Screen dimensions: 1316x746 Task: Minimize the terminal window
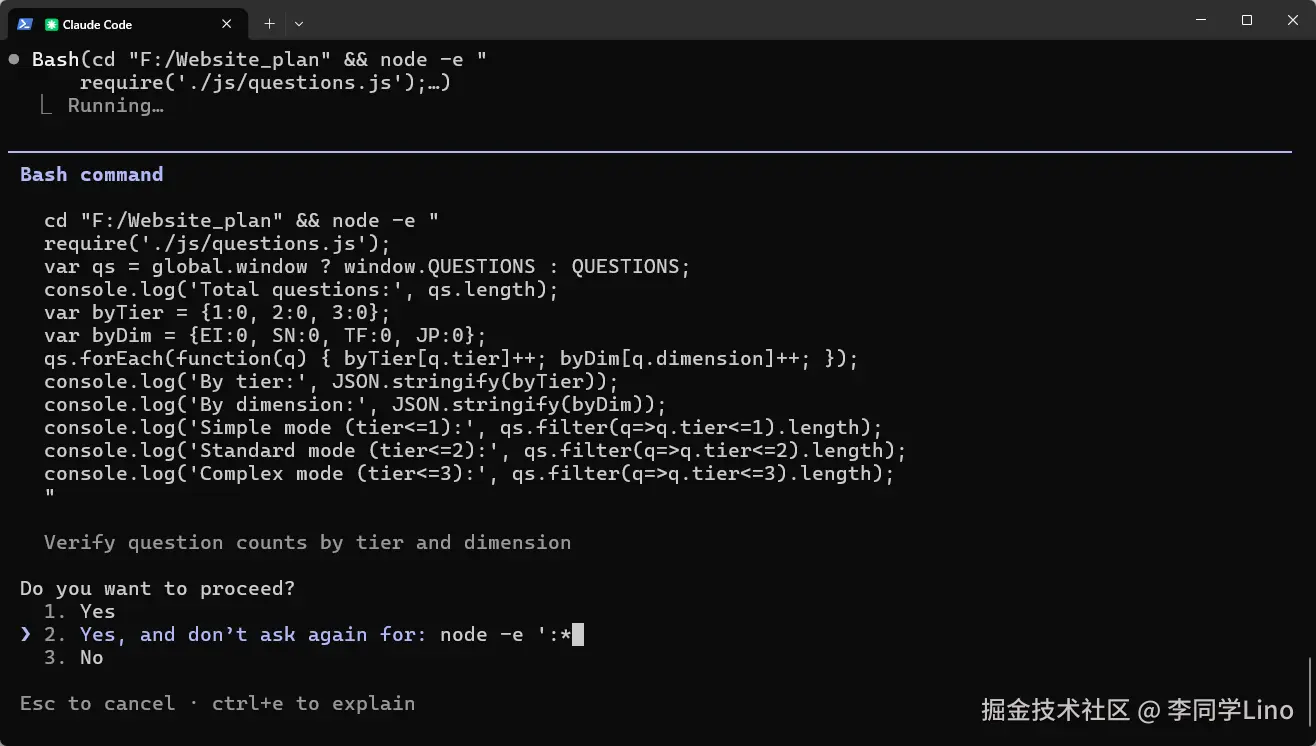[1200, 20]
